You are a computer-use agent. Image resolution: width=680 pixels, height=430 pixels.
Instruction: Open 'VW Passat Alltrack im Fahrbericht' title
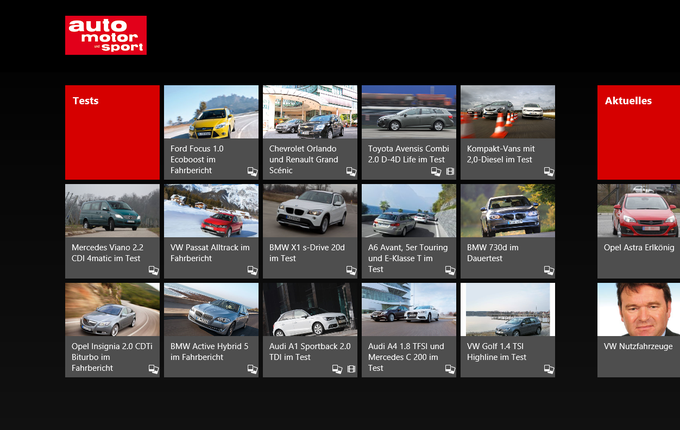[210, 253]
